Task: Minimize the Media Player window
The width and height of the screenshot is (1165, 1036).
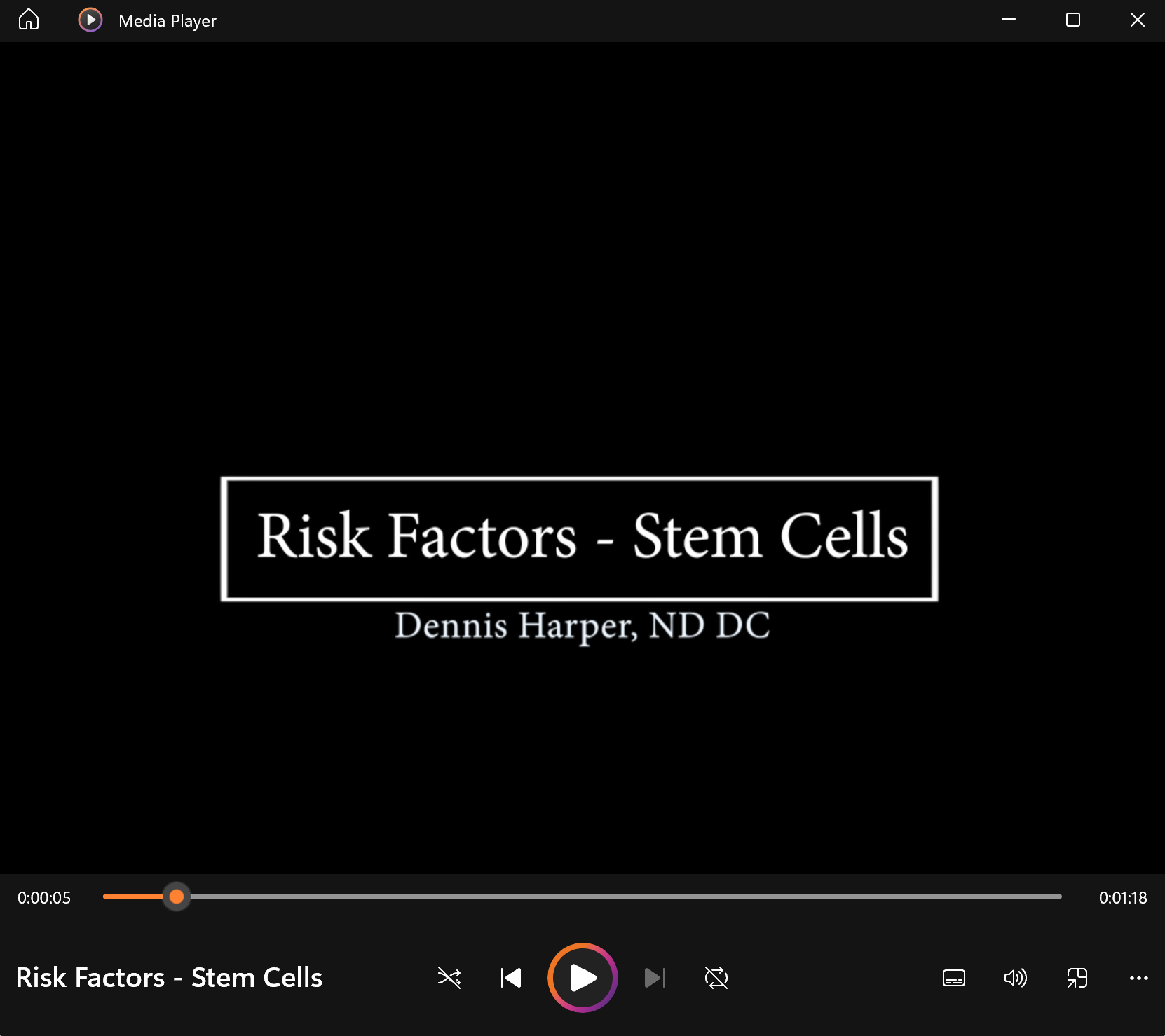Action: [x=1008, y=20]
